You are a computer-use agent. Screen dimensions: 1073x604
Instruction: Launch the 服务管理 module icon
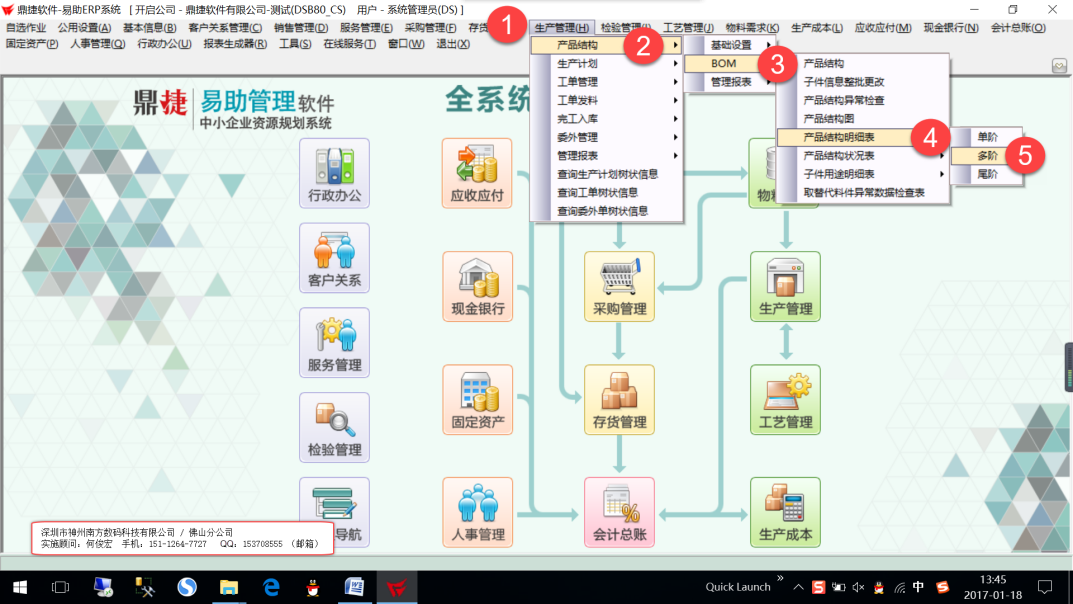334,343
